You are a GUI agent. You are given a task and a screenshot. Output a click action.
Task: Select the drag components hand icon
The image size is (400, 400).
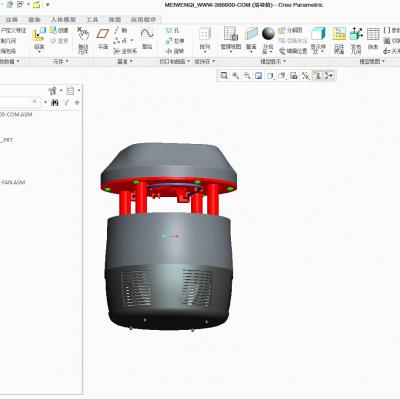(83, 40)
